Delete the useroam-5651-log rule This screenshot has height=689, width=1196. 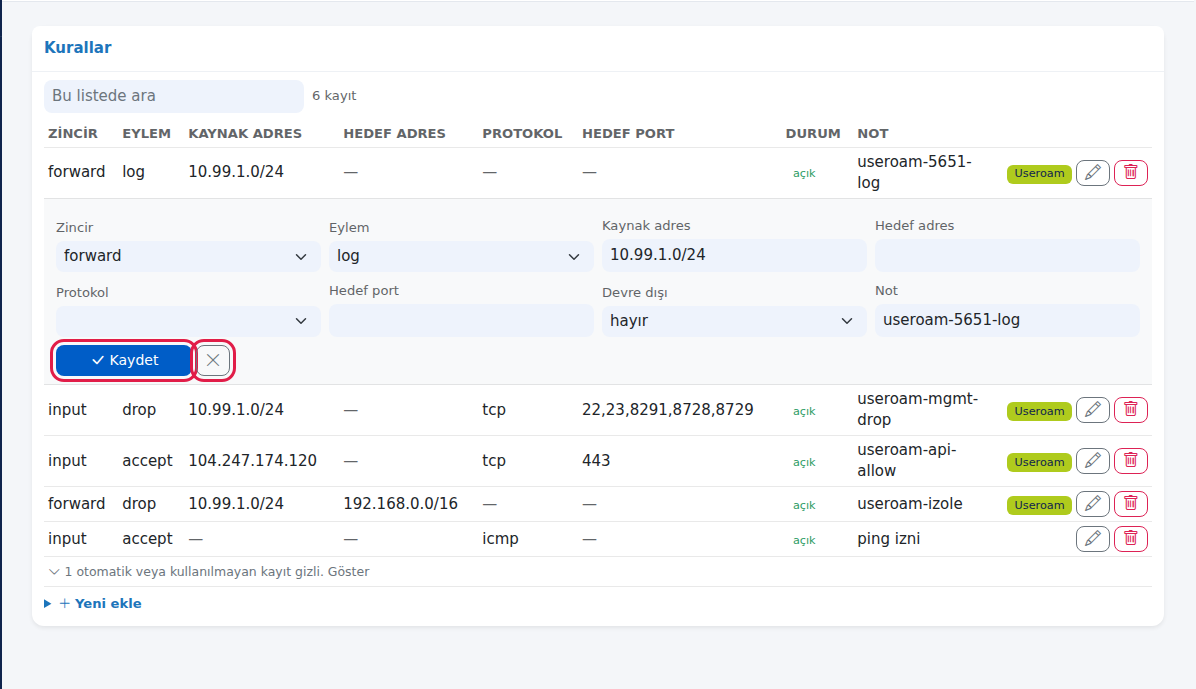pos(1130,173)
